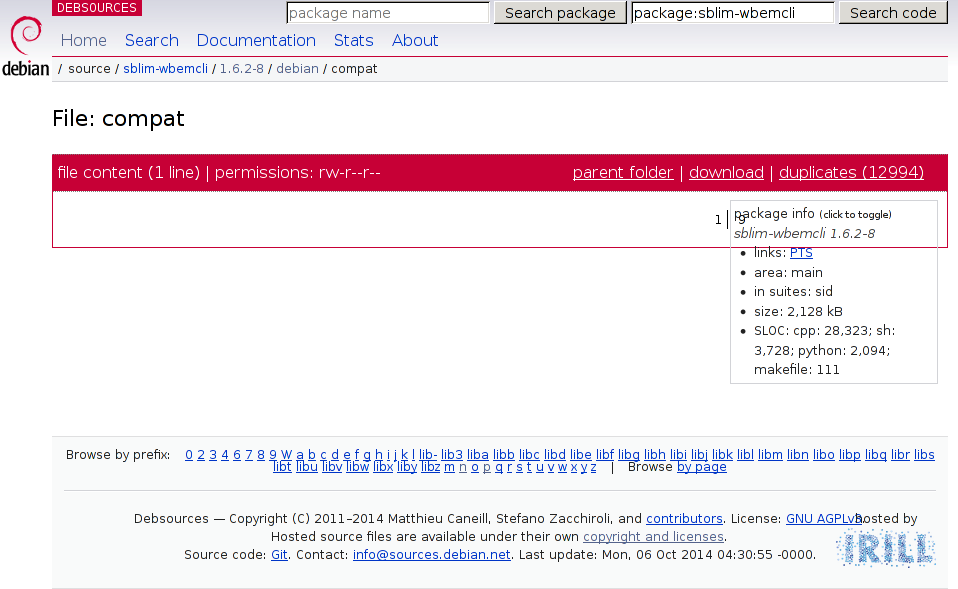Browse prefix libz
This screenshot has width=958, height=589.
[431, 467]
